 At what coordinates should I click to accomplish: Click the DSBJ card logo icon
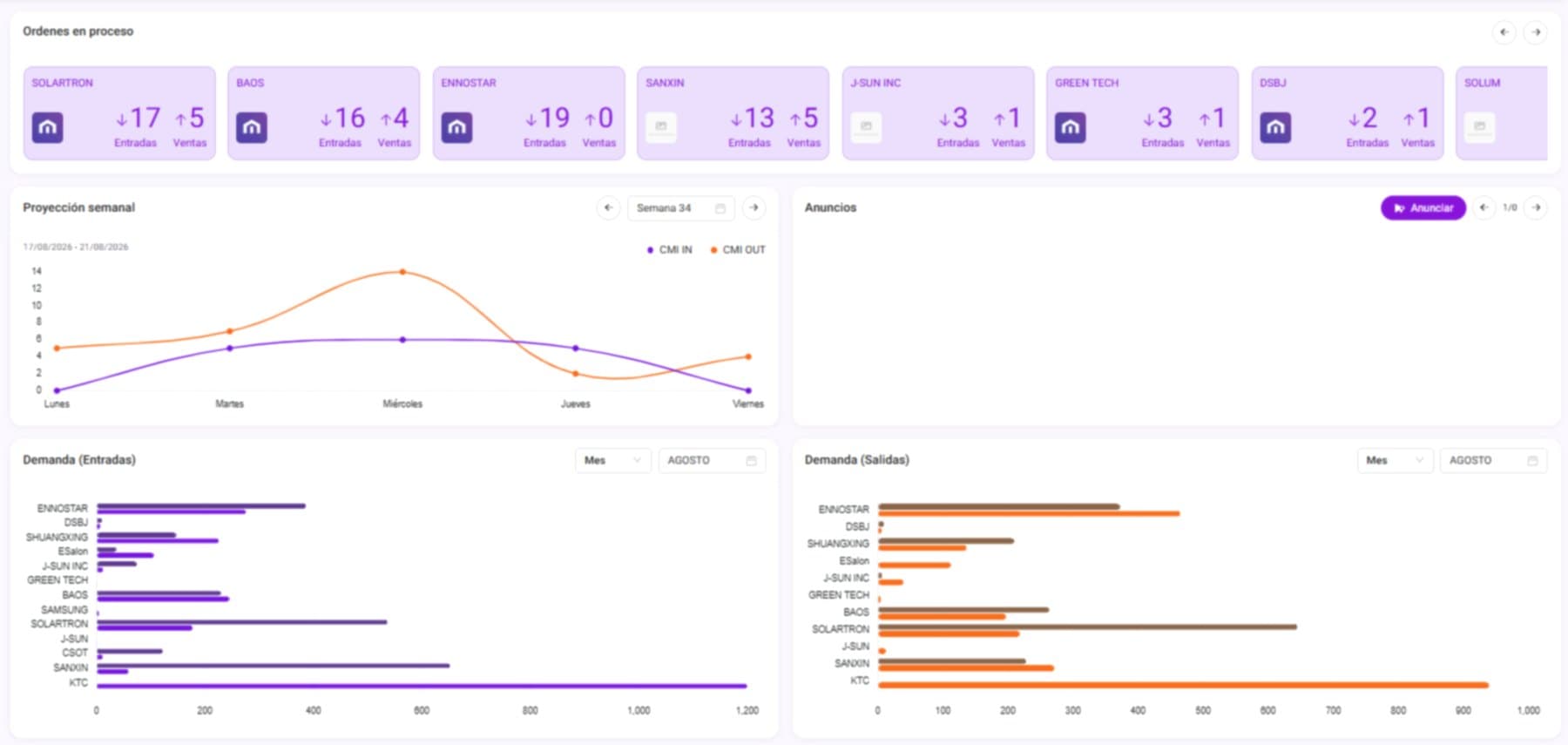[x=1275, y=128]
